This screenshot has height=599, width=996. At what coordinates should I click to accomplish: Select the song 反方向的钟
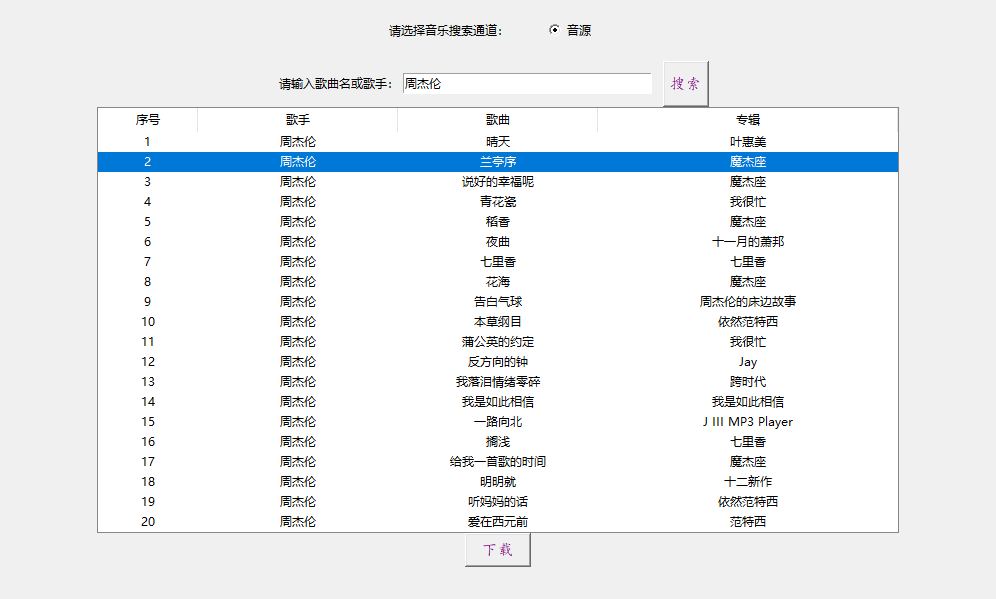tap(497, 361)
